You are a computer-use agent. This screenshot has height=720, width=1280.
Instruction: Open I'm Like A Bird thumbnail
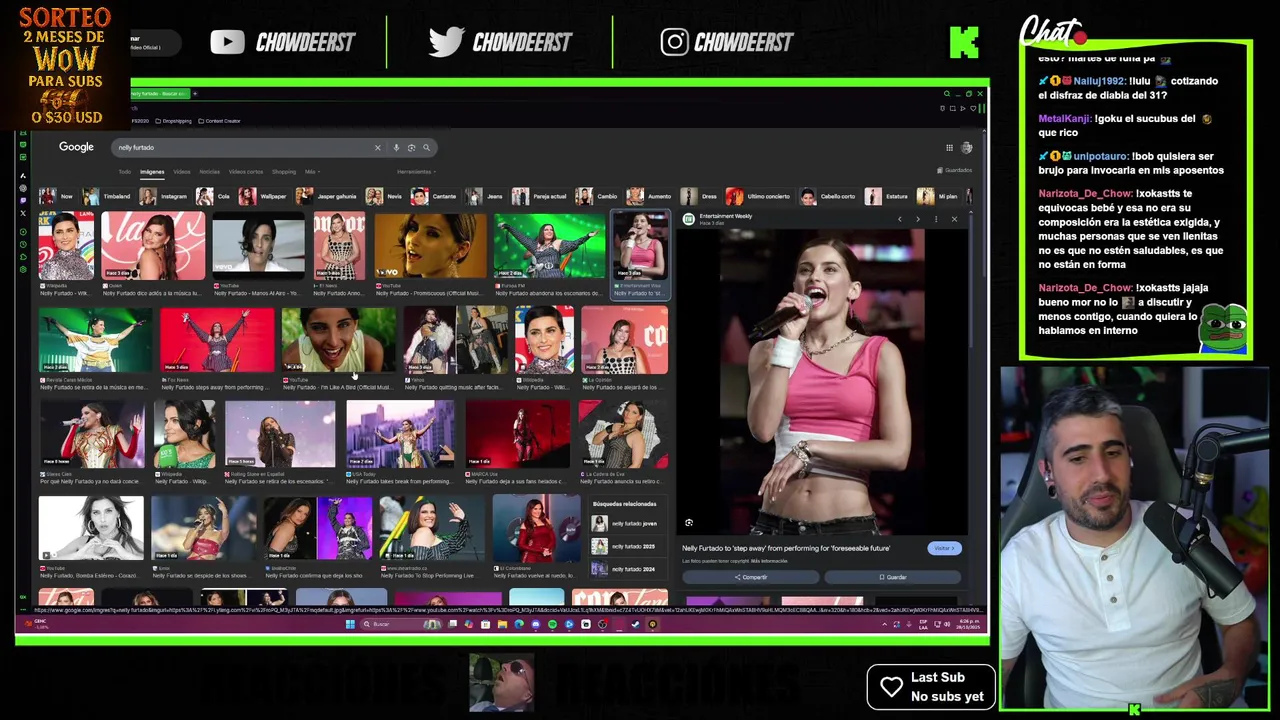(x=338, y=339)
